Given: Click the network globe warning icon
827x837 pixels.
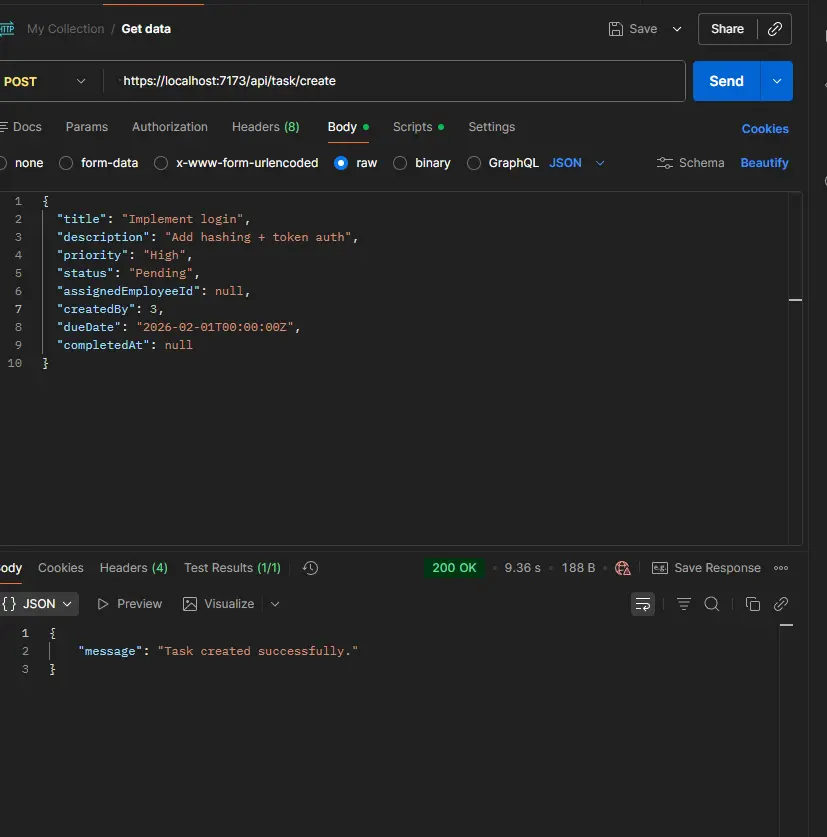Looking at the screenshot, I should coord(623,568).
